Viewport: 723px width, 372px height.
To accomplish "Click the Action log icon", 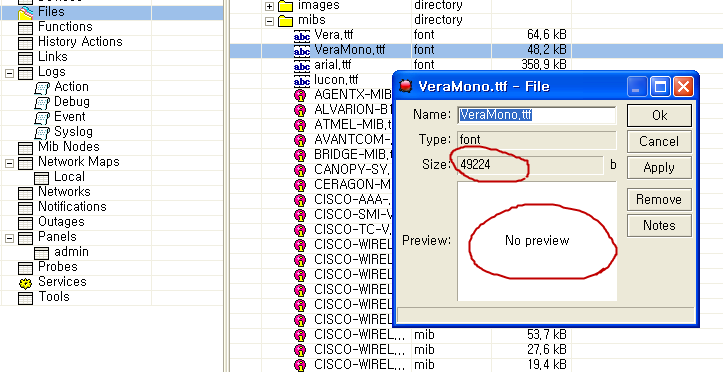I will 42,88.
